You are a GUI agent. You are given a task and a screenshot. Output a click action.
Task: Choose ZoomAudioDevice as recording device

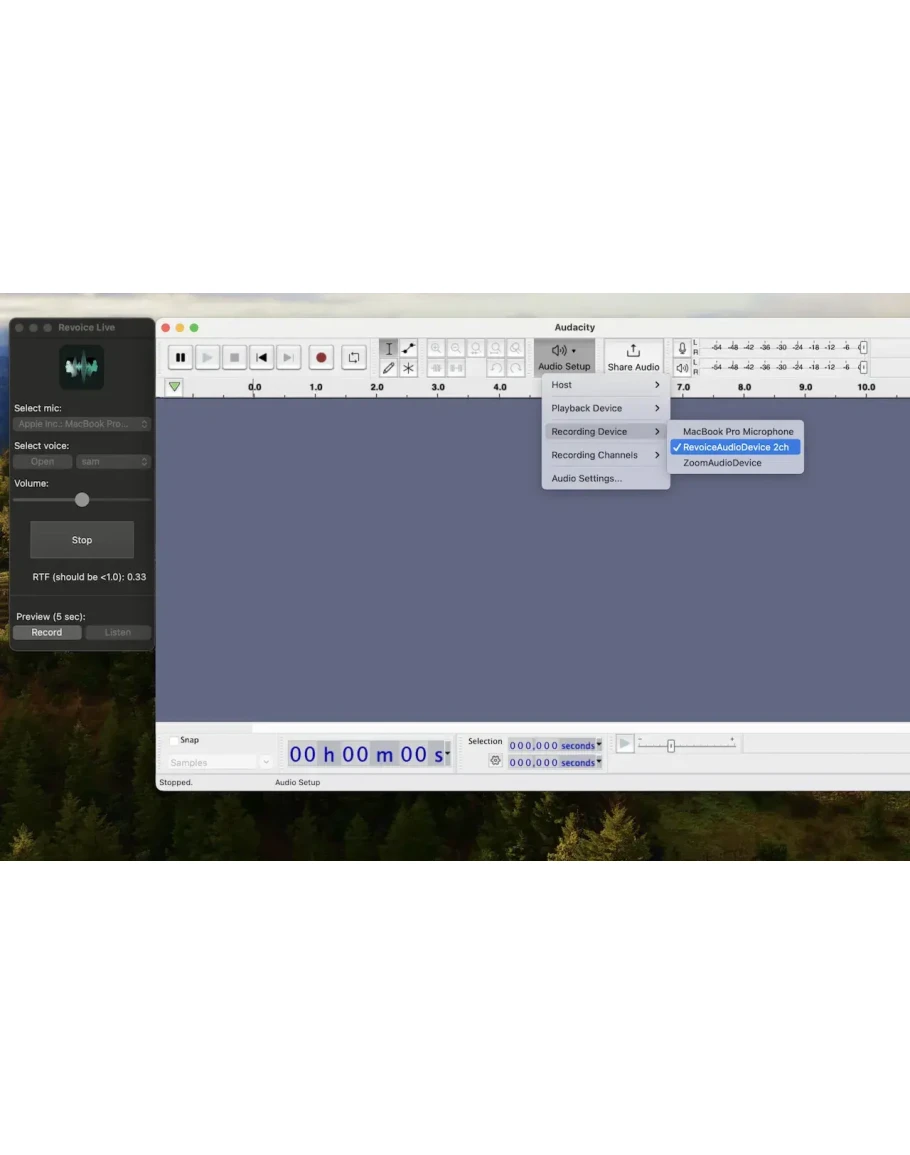click(x=735, y=463)
